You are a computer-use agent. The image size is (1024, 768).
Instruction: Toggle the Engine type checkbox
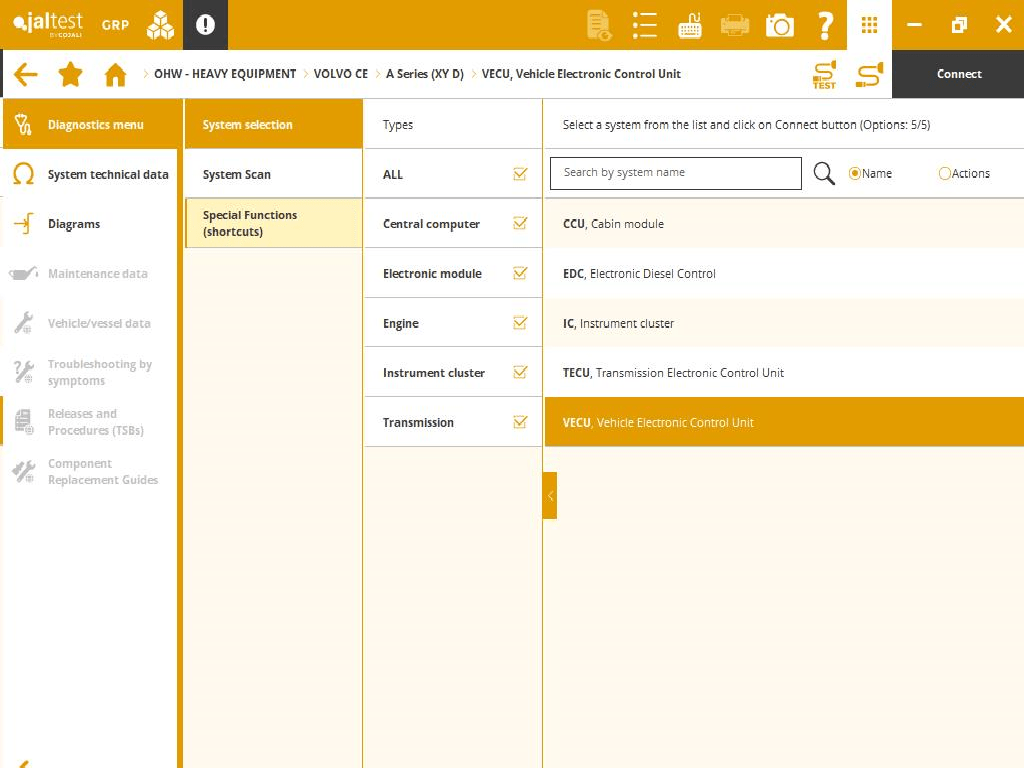[520, 323]
